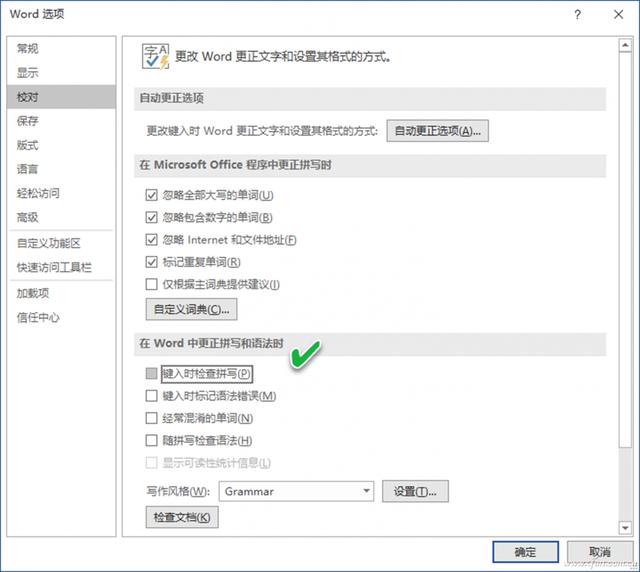
Task: Close the Word 选项 dialog
Action: (618, 15)
